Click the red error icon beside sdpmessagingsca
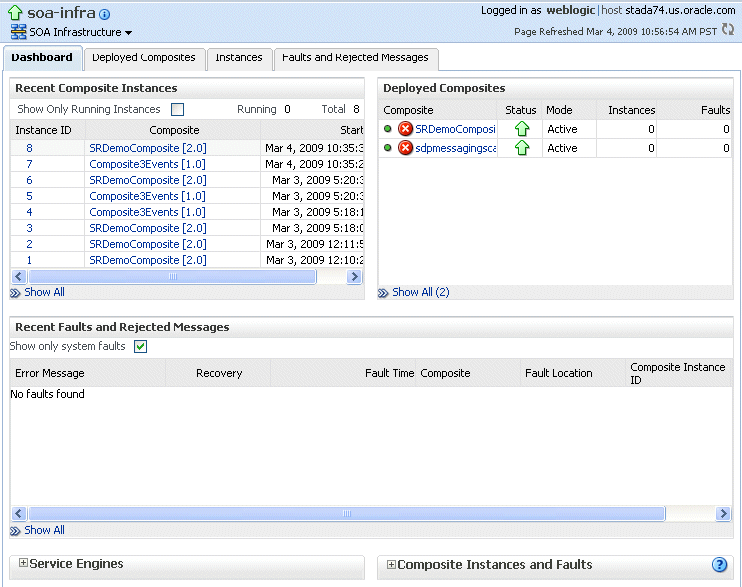This screenshot has width=742, height=587. [405, 148]
